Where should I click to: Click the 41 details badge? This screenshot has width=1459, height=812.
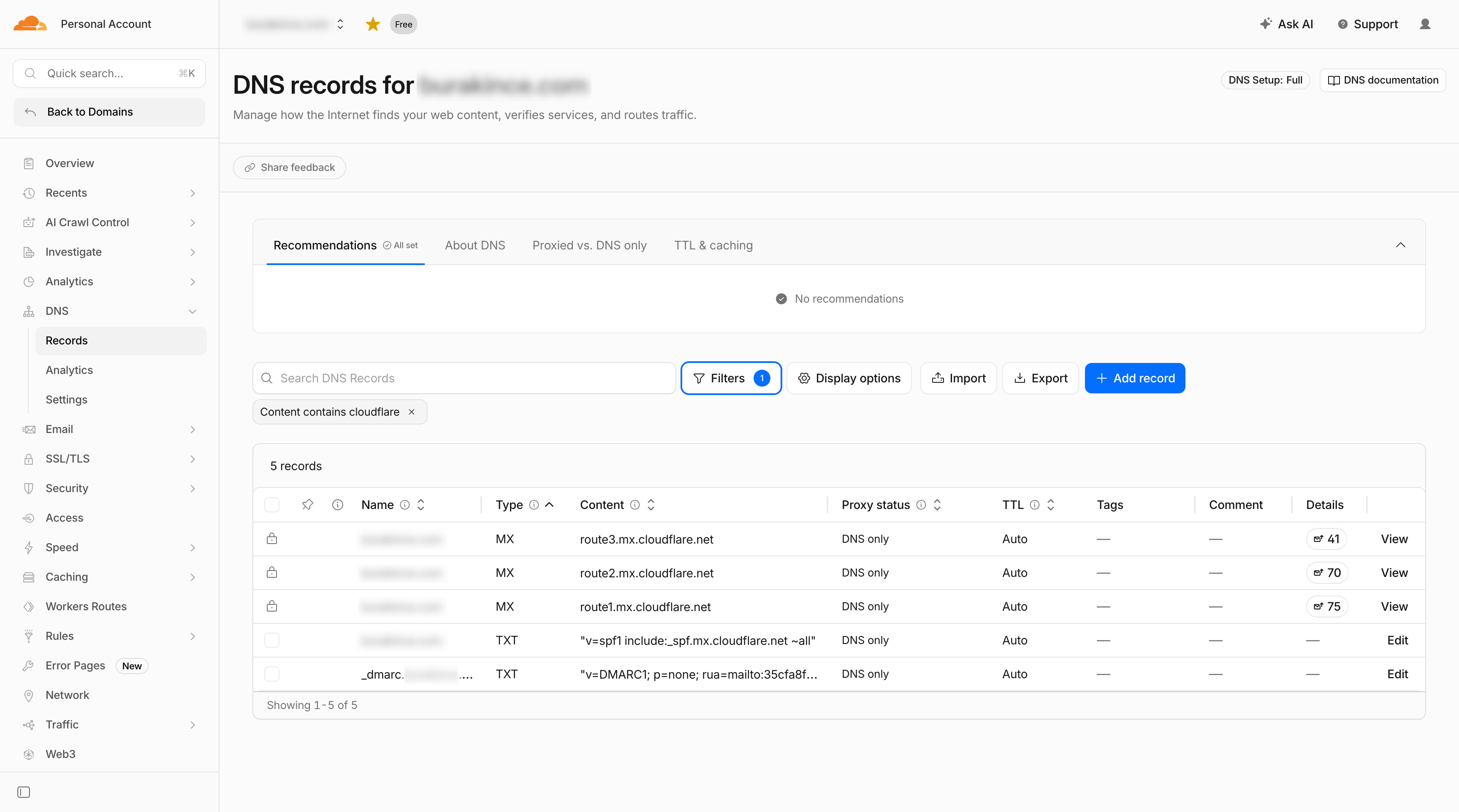(x=1326, y=539)
